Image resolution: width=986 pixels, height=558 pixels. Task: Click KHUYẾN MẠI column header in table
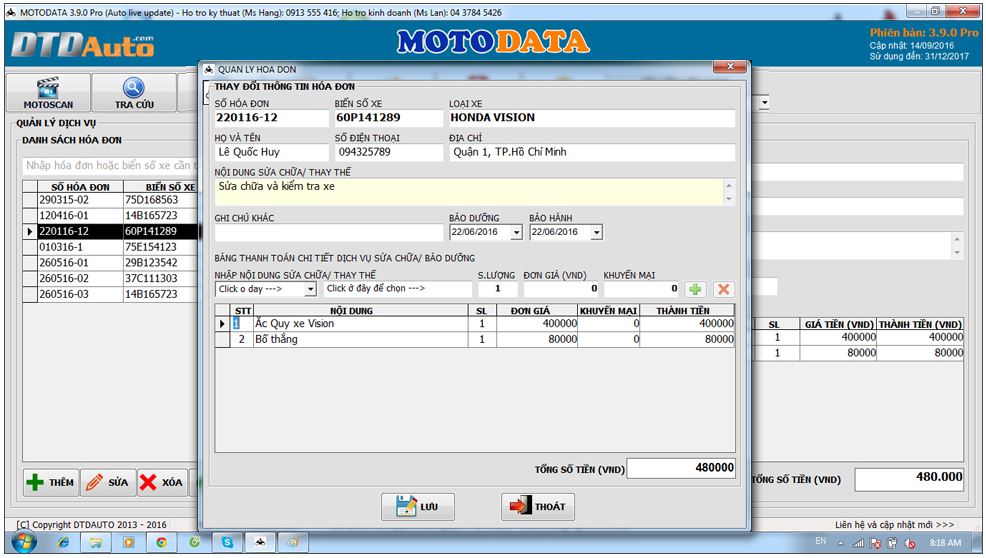(x=608, y=311)
